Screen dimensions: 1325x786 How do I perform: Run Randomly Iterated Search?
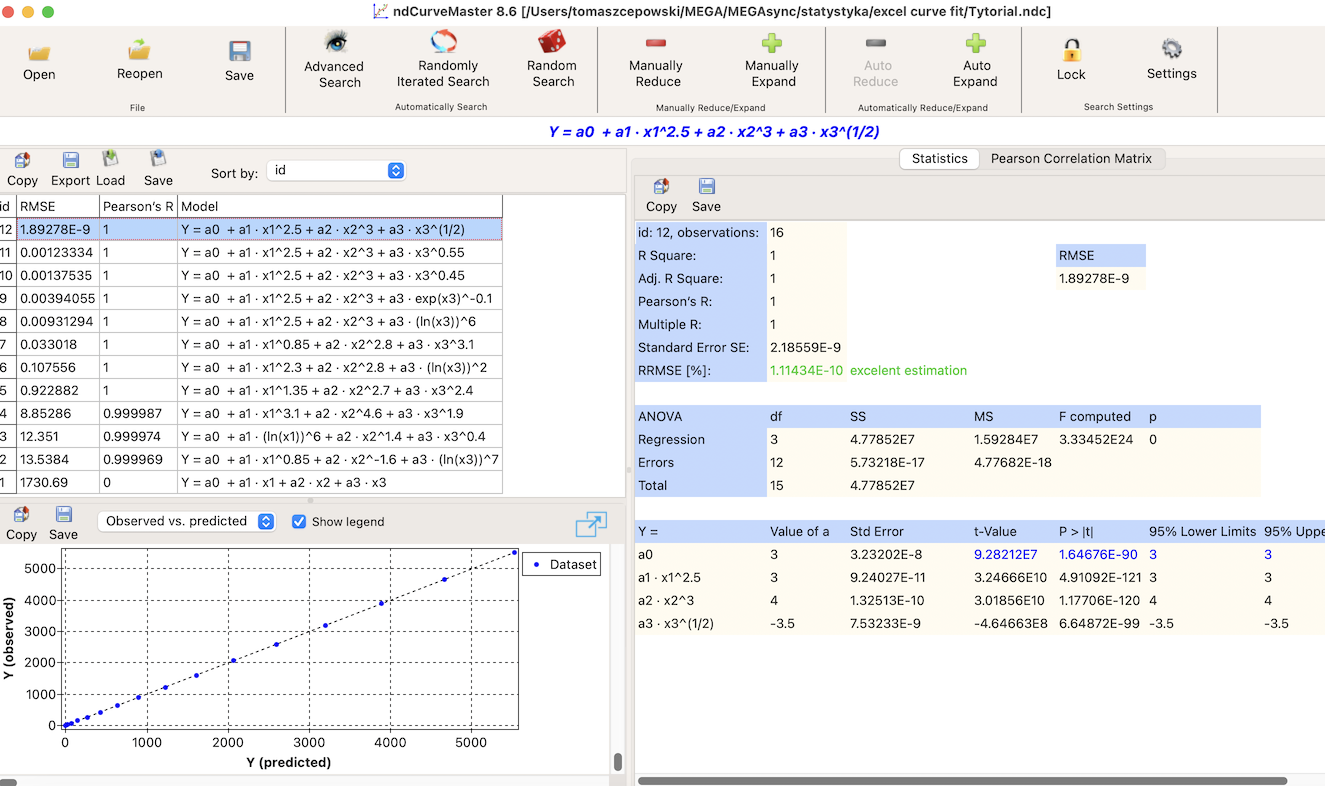click(x=443, y=42)
